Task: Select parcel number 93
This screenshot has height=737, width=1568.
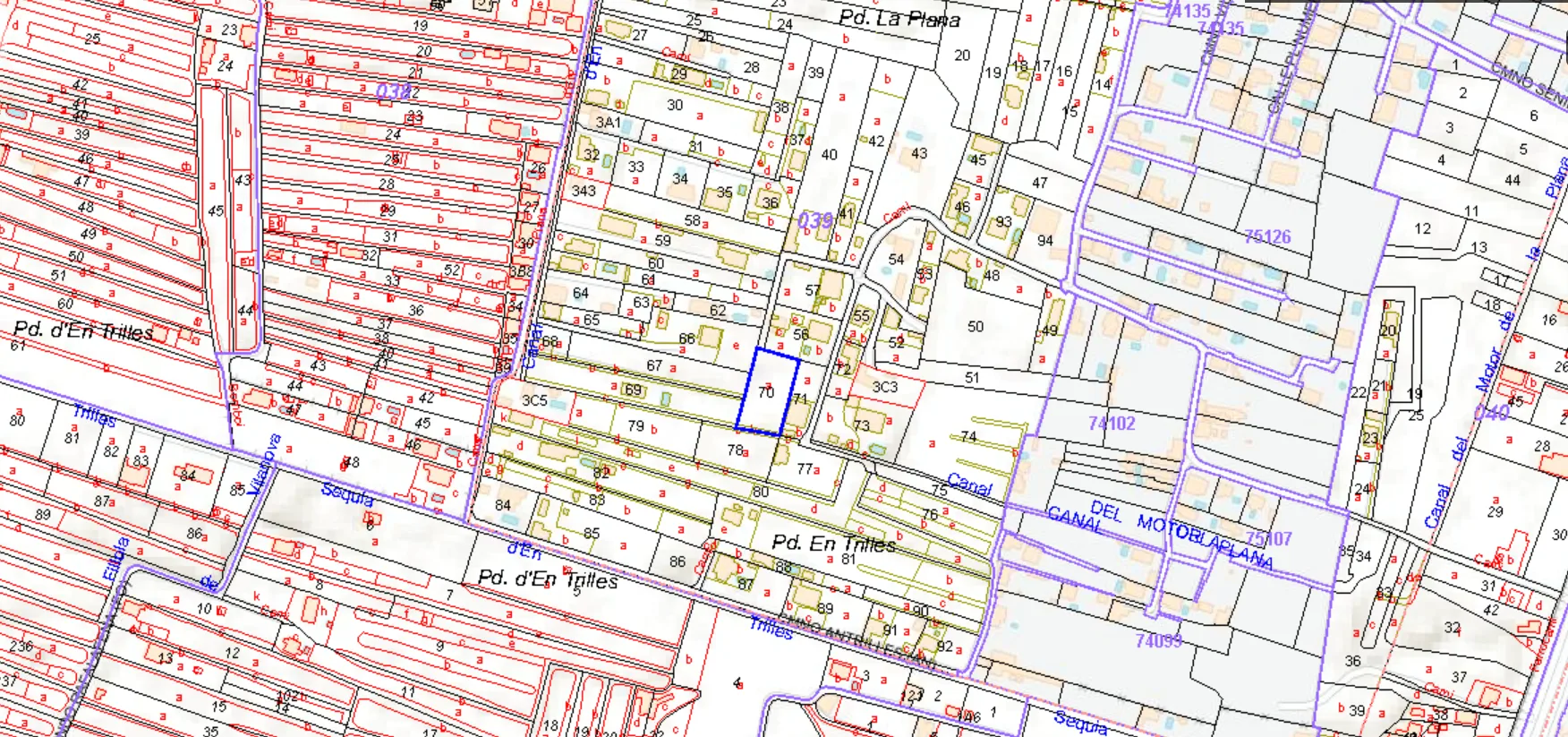Action: point(1003,221)
